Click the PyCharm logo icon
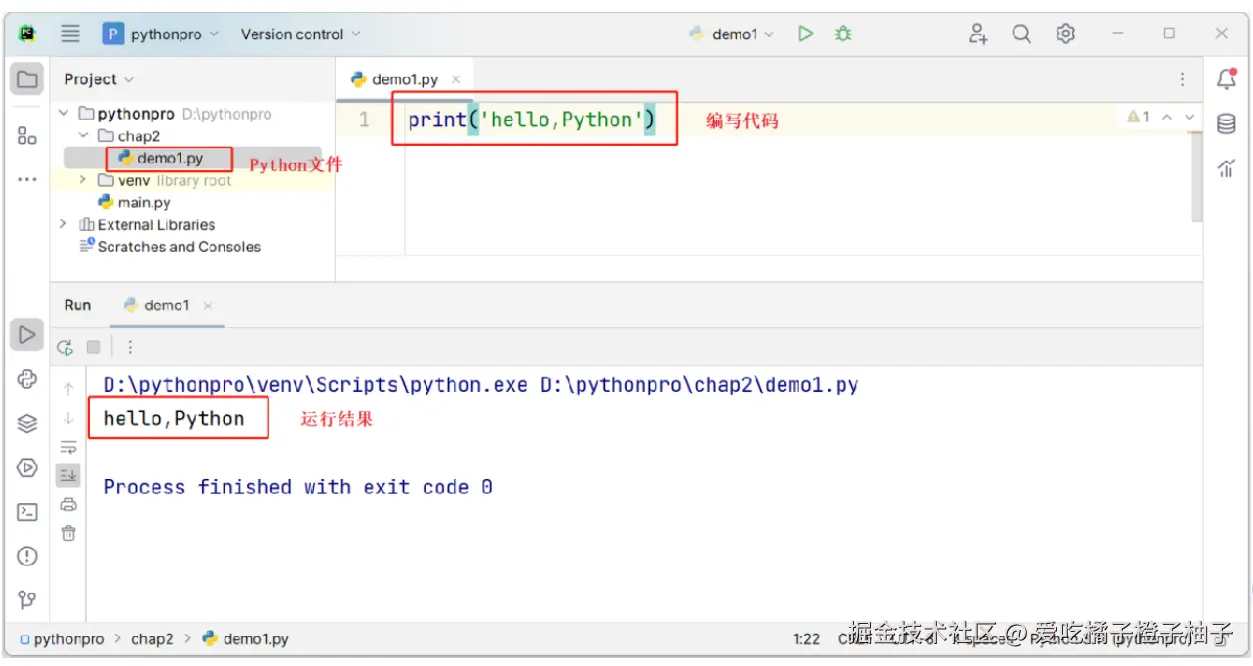1253x666 pixels. click(27, 33)
